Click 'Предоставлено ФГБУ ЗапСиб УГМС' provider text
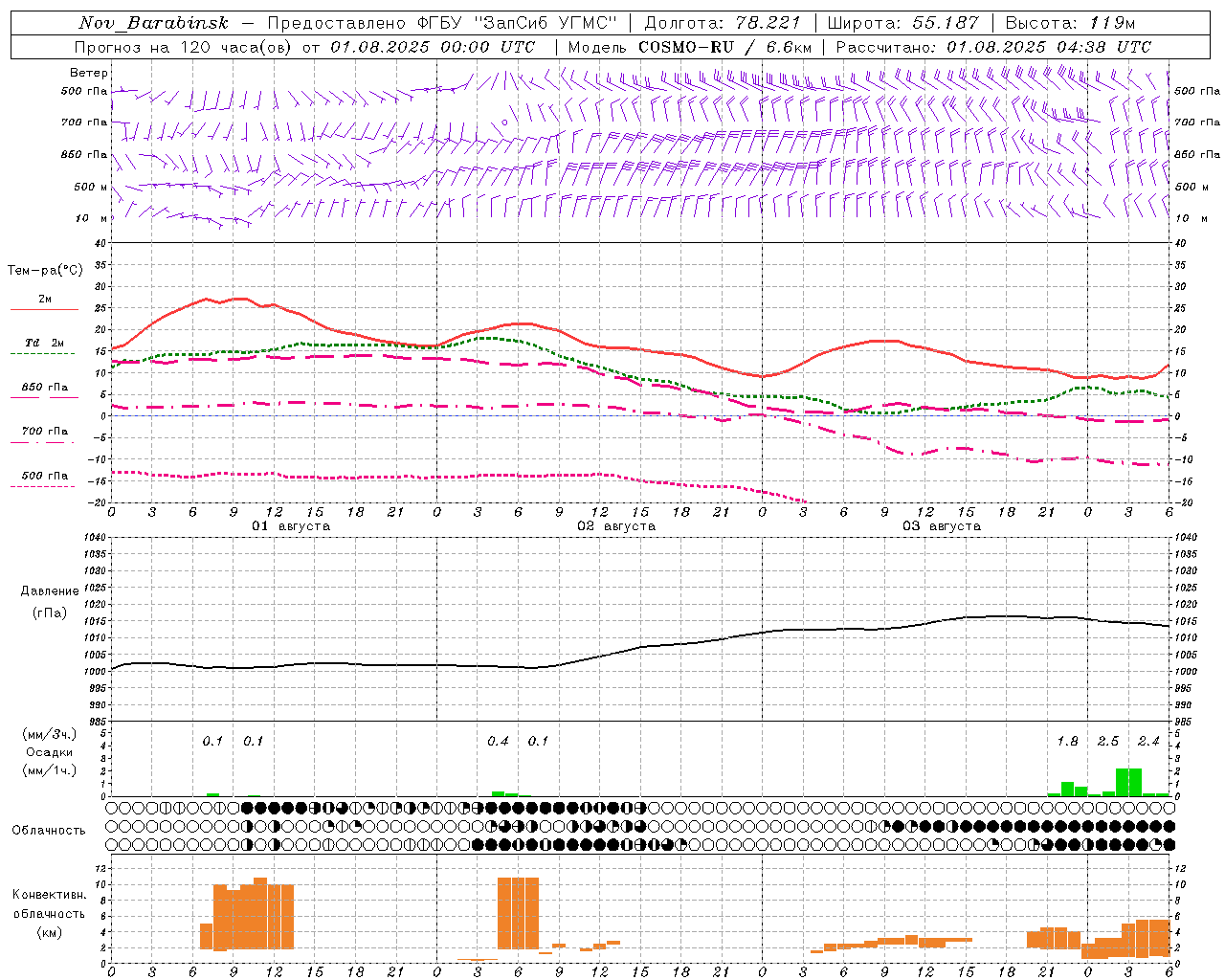The height and width of the screenshot is (980, 1225). 442,23
